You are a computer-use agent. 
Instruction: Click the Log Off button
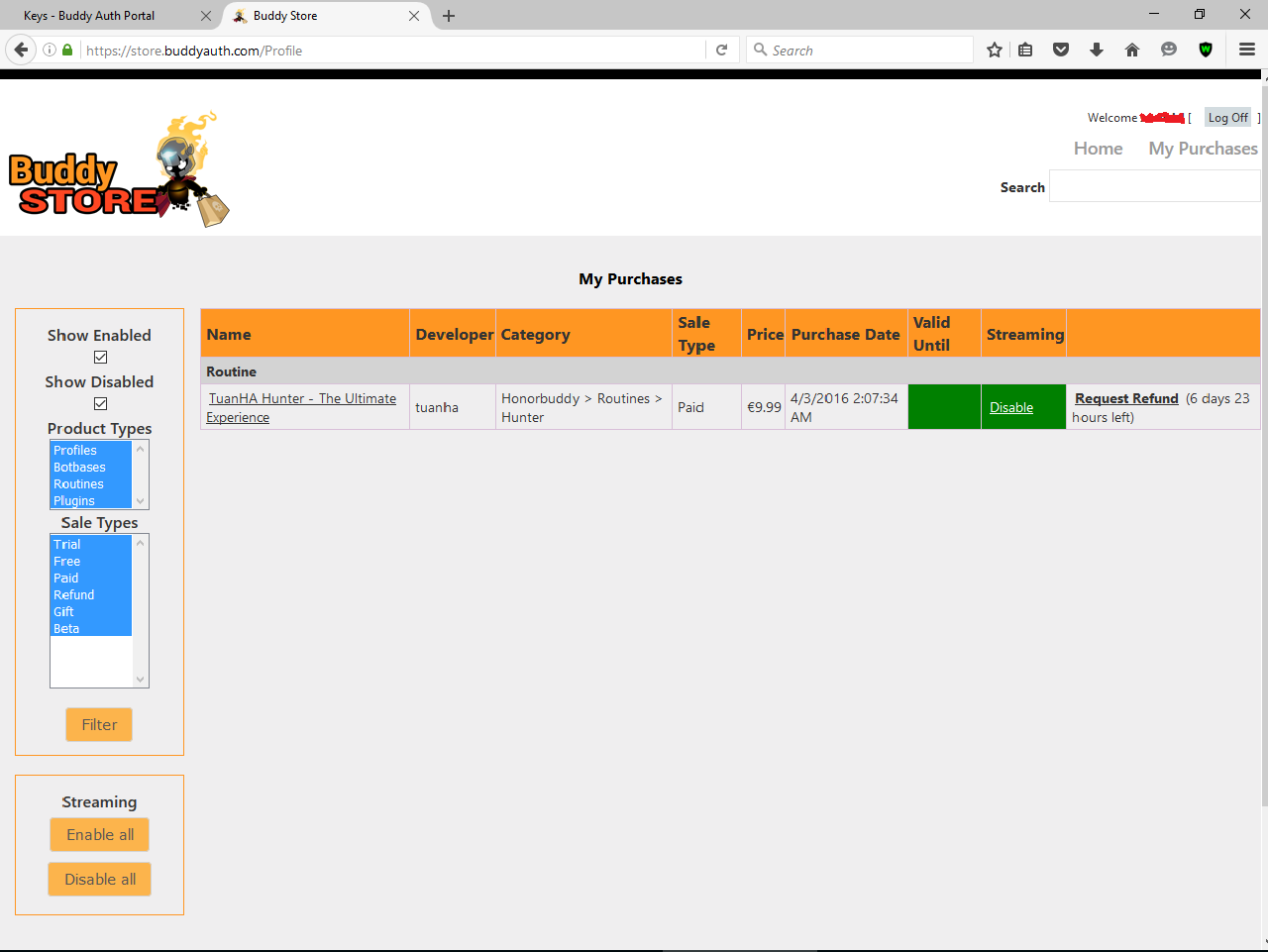pos(1228,118)
